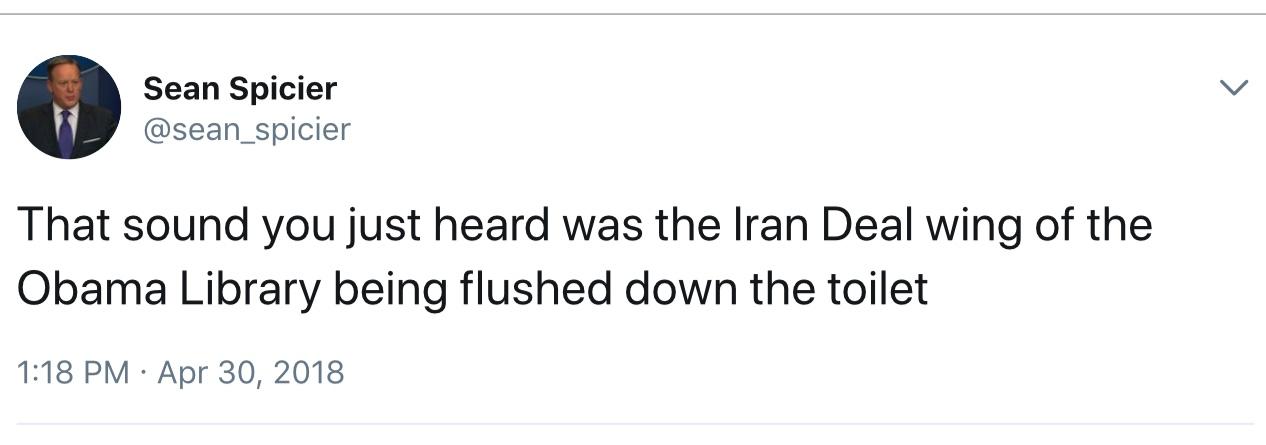Open the @sean_spicier handle link
This screenshot has height=445, width=1266.
click(x=247, y=129)
